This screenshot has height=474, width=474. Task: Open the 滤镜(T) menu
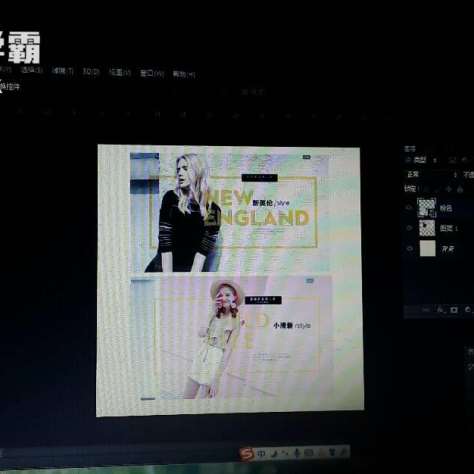pos(62,71)
